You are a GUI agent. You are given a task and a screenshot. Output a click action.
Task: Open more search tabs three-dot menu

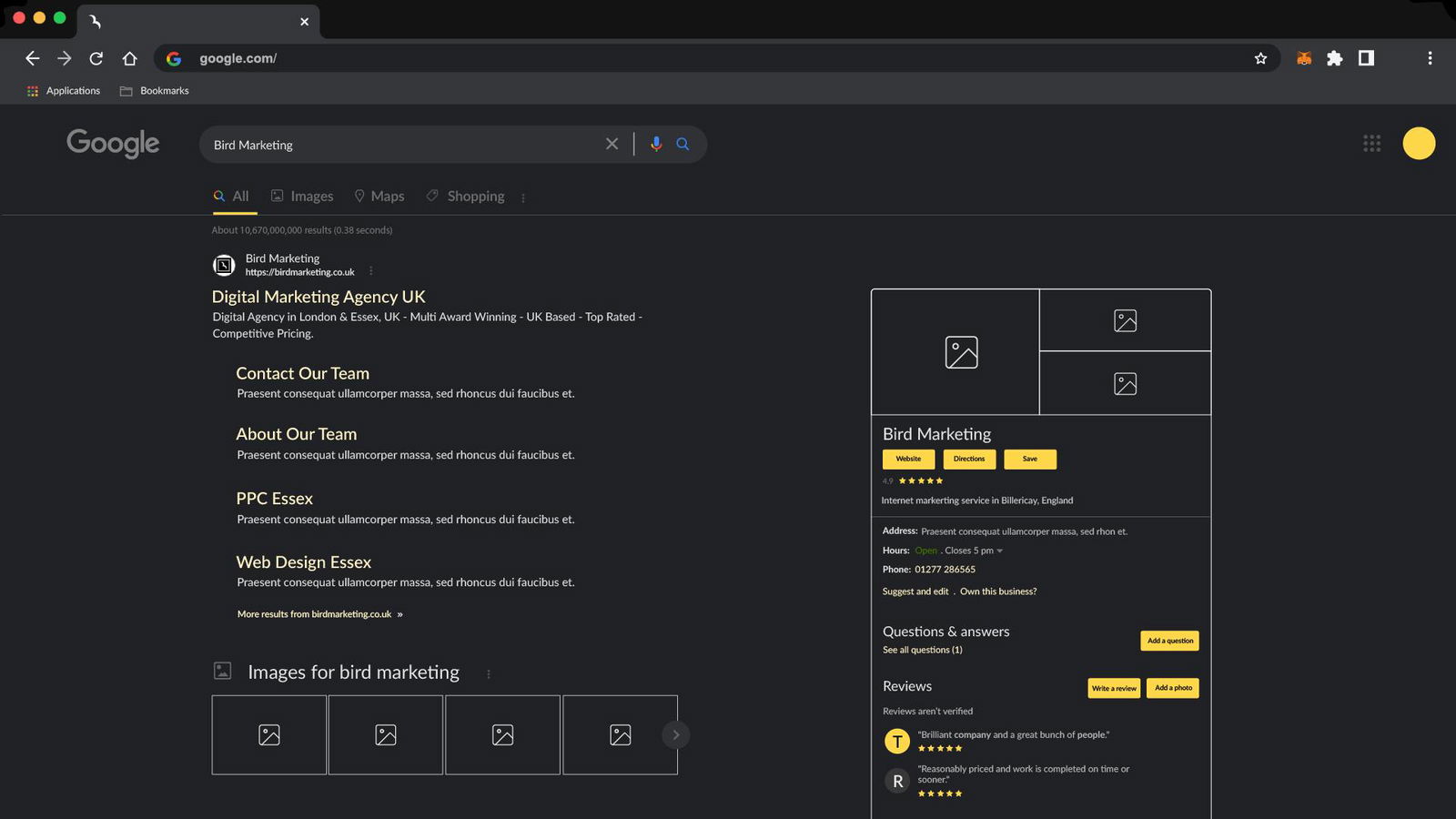point(523,197)
